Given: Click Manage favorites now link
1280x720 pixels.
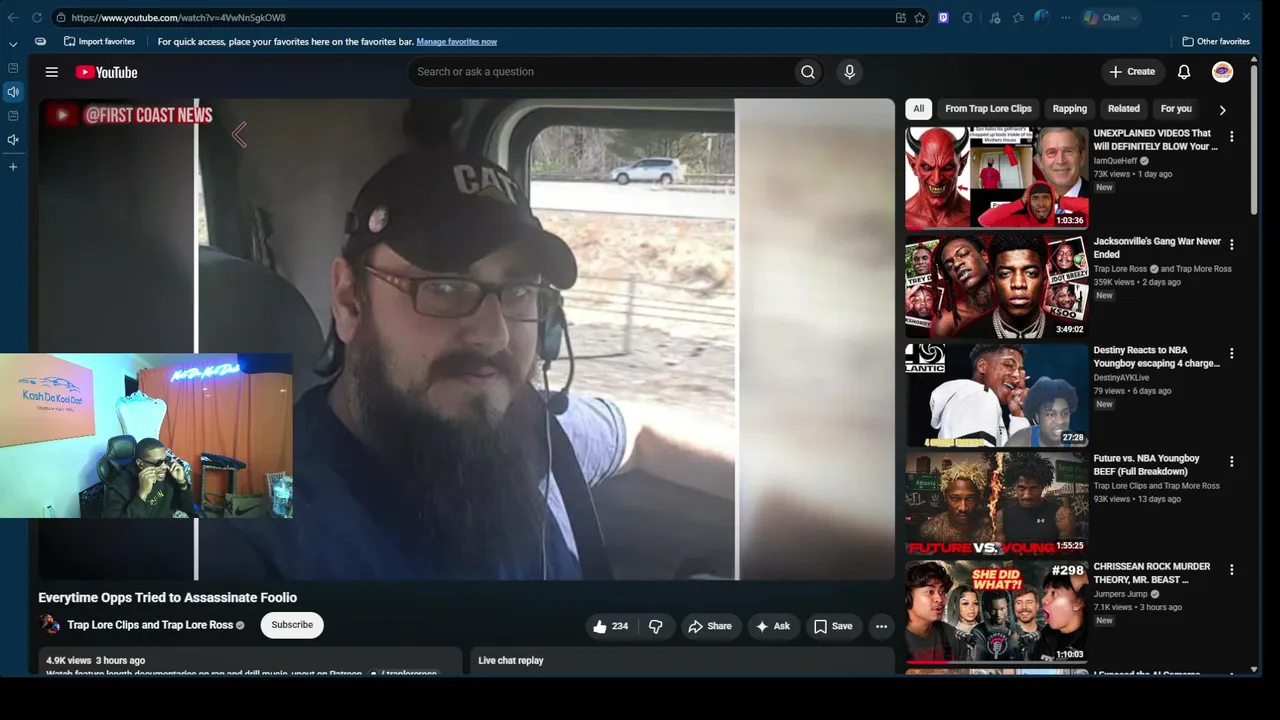Looking at the screenshot, I should (x=456, y=42).
